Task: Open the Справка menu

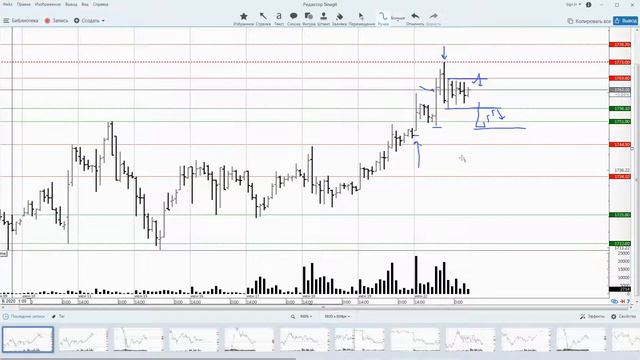Action: (100, 4)
